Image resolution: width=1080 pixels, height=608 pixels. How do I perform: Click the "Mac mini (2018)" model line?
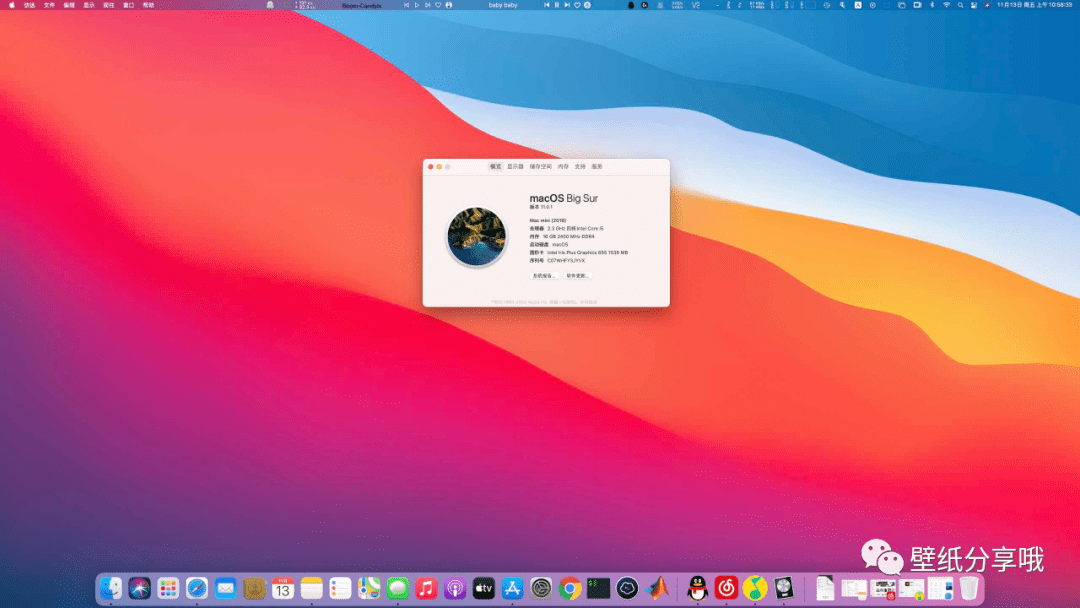point(548,220)
